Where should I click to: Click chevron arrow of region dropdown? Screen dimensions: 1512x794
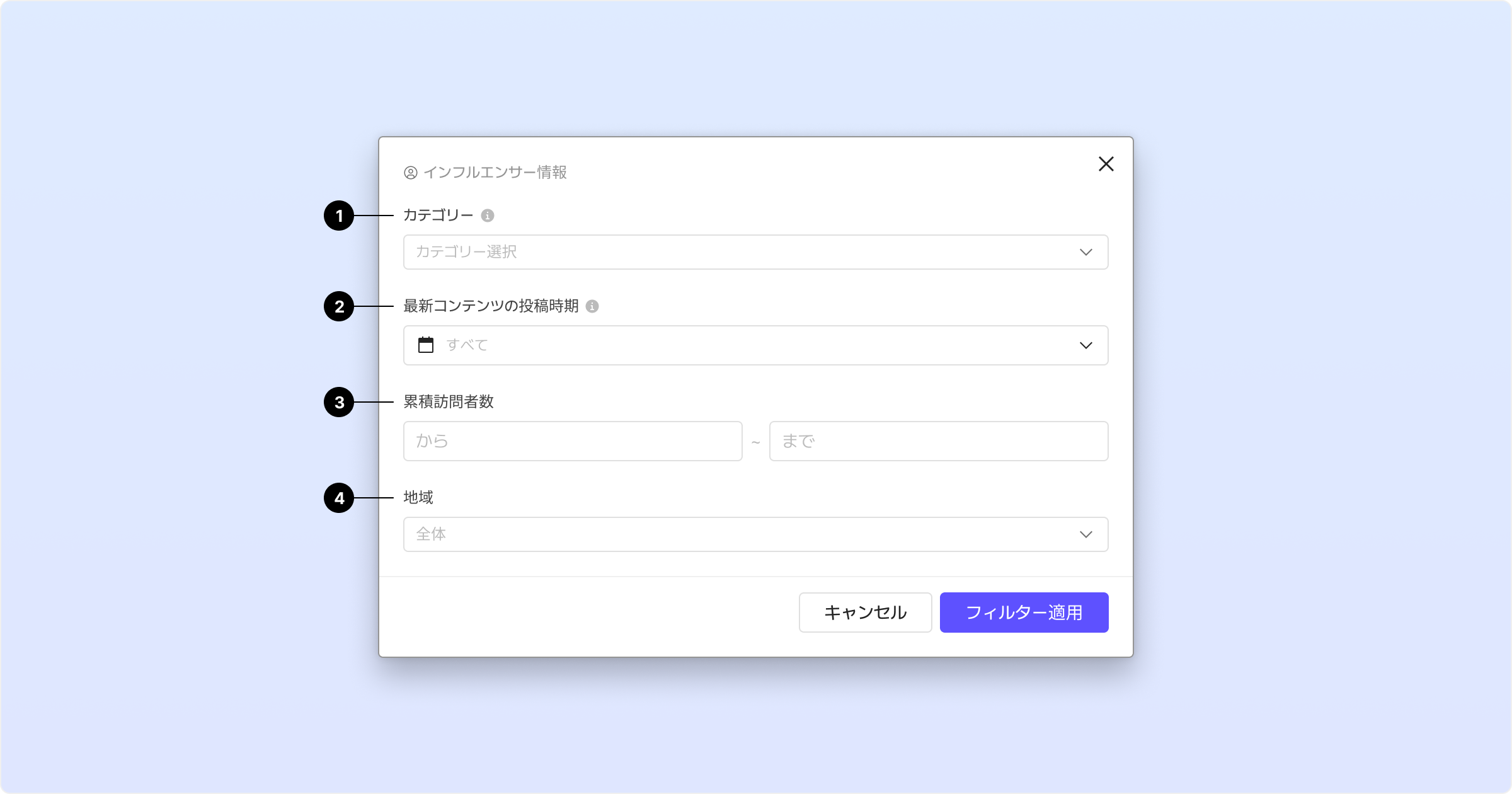1085,534
